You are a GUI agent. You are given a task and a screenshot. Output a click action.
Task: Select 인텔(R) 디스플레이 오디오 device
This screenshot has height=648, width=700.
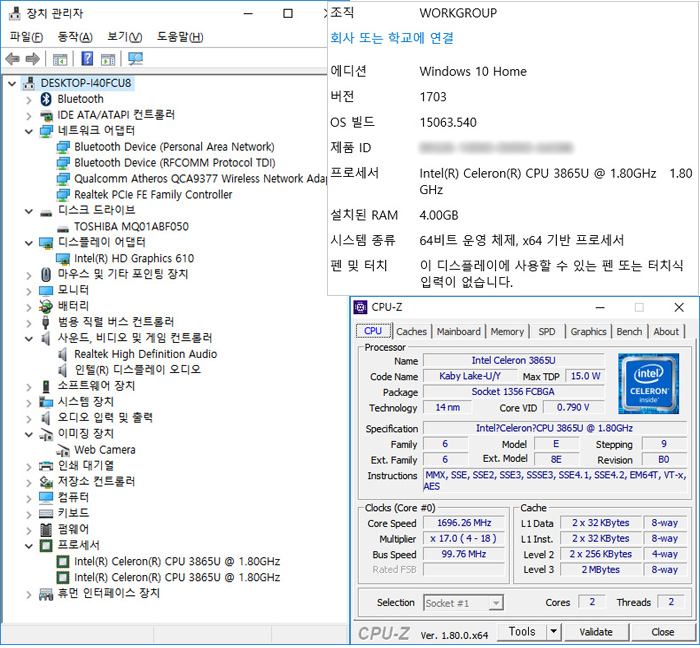(x=138, y=370)
